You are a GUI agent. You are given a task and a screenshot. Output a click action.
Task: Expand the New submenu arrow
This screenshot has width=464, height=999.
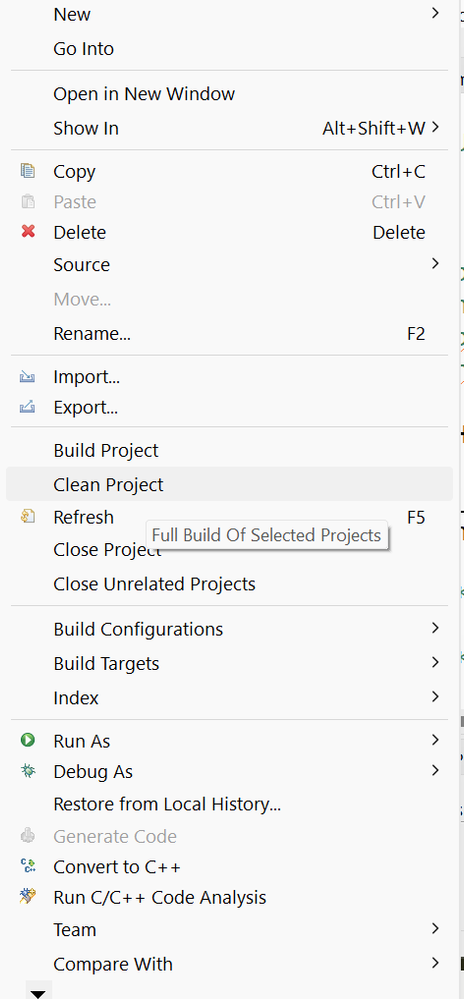pos(435,13)
